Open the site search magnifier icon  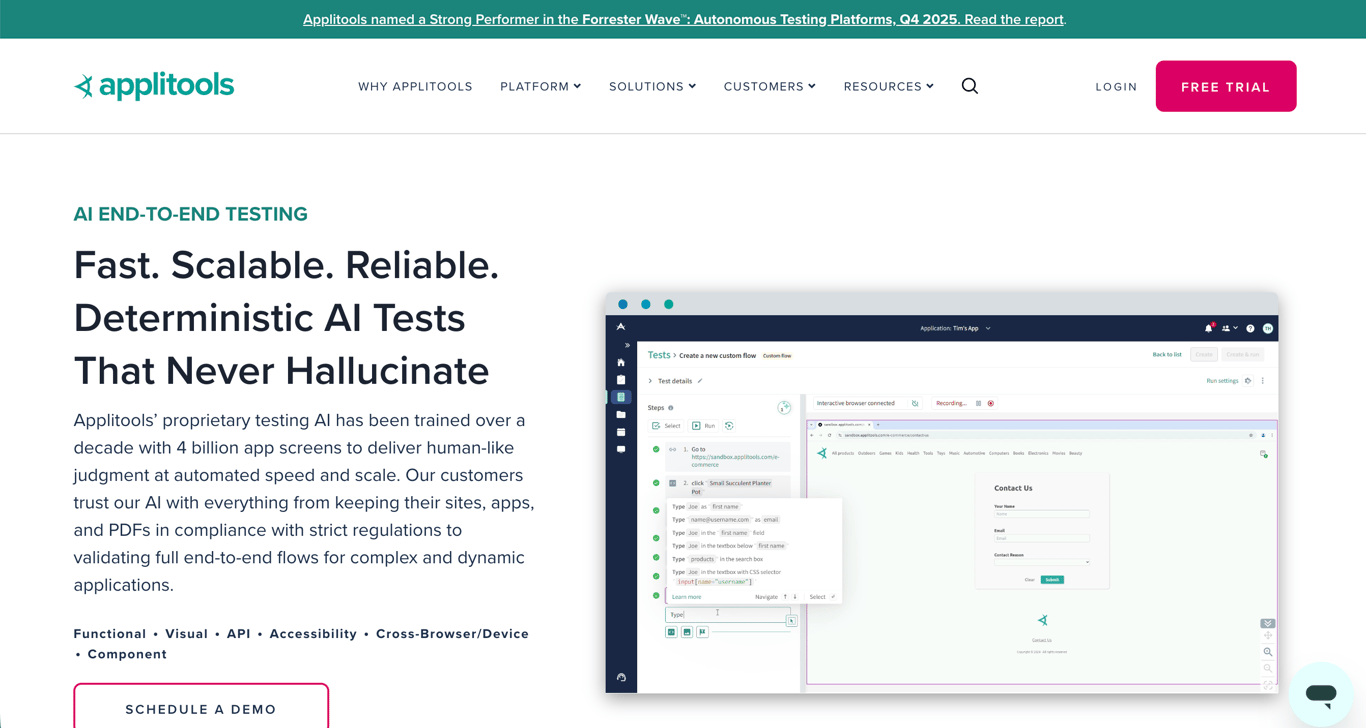click(x=969, y=86)
